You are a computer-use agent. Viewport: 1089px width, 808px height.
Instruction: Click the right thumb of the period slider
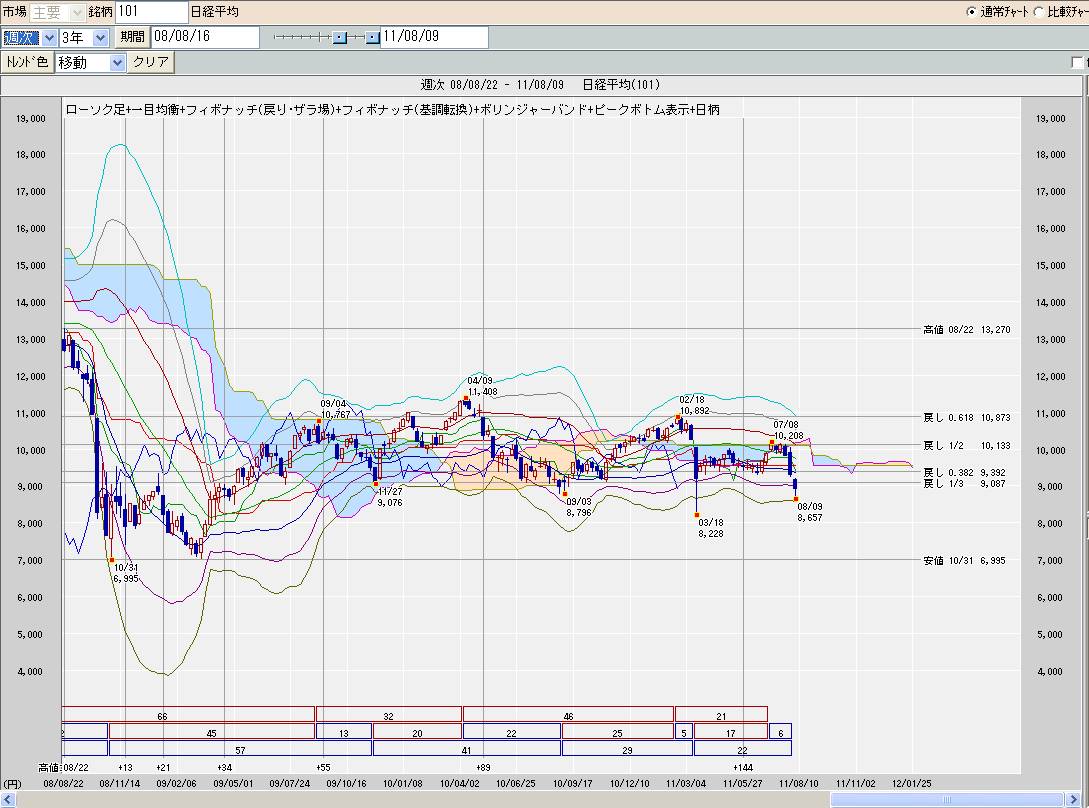[373, 38]
